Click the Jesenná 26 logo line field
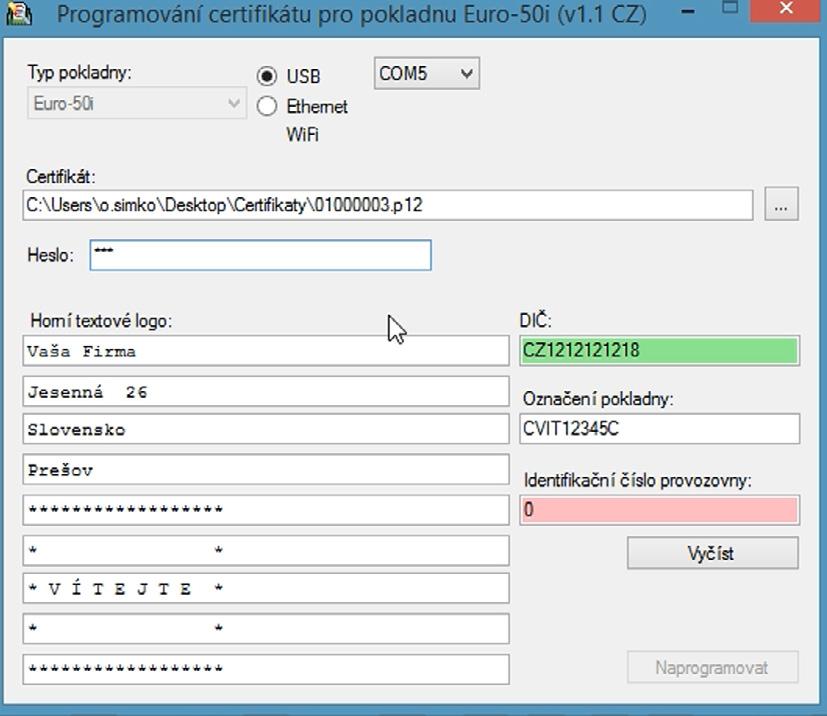 (266, 391)
